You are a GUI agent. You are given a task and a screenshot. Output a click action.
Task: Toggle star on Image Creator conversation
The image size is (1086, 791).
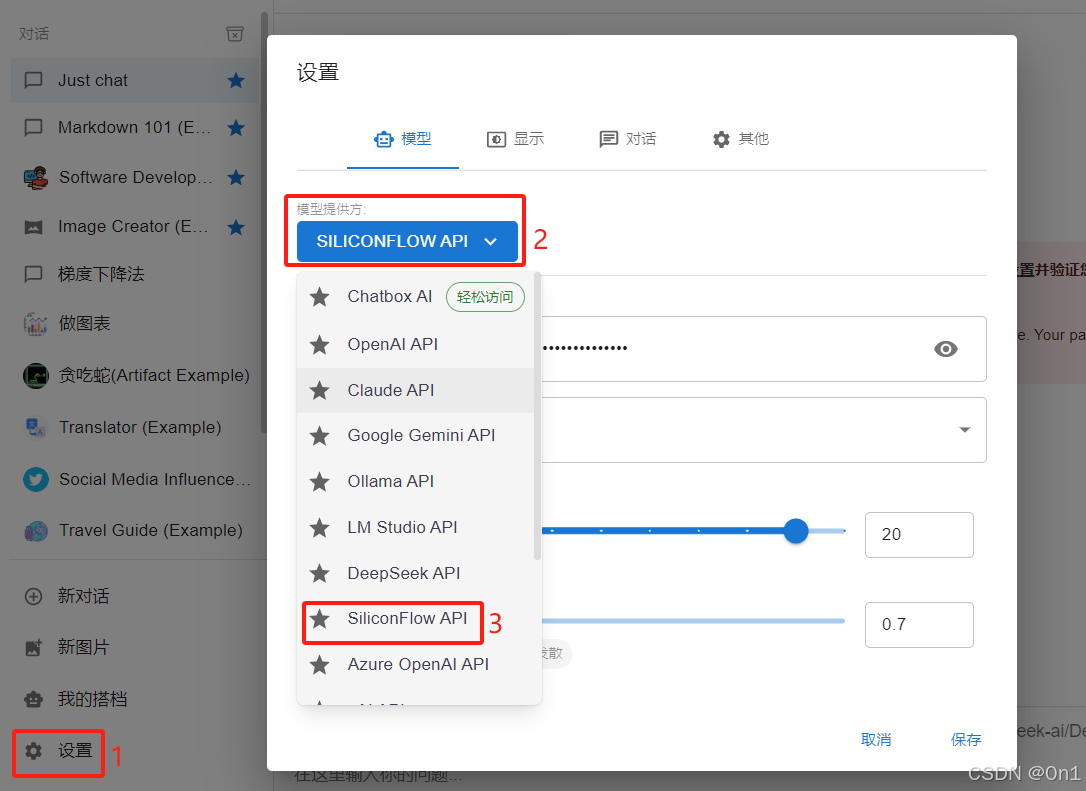tap(236, 226)
